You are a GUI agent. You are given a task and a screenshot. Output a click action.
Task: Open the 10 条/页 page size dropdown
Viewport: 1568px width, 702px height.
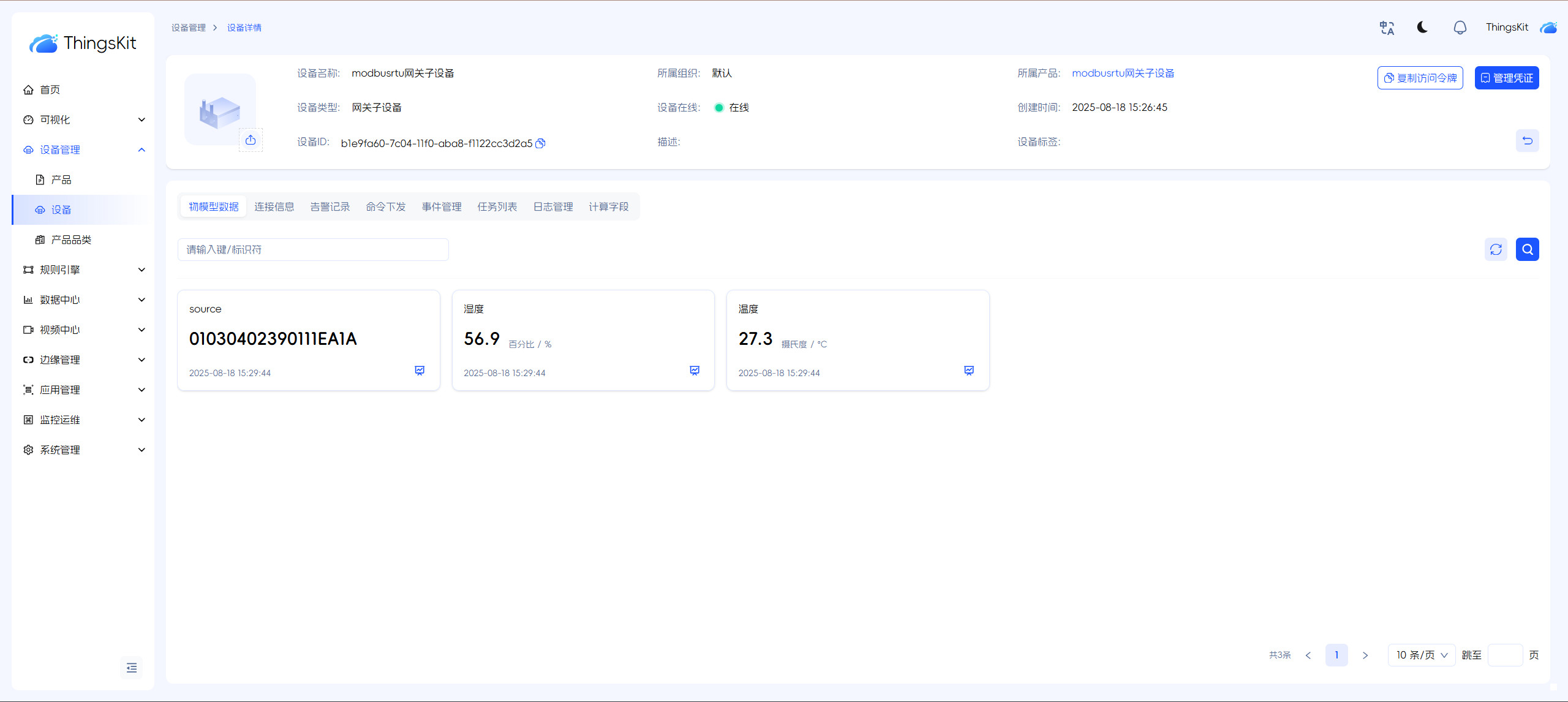click(x=1421, y=655)
